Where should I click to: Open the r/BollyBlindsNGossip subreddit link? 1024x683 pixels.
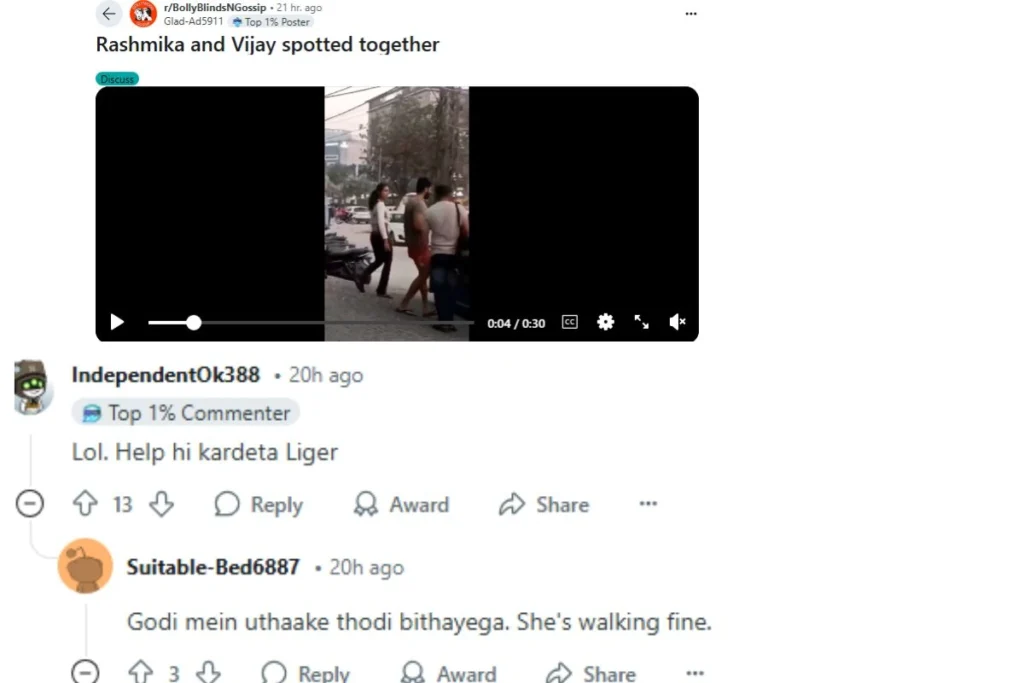[x=215, y=8]
